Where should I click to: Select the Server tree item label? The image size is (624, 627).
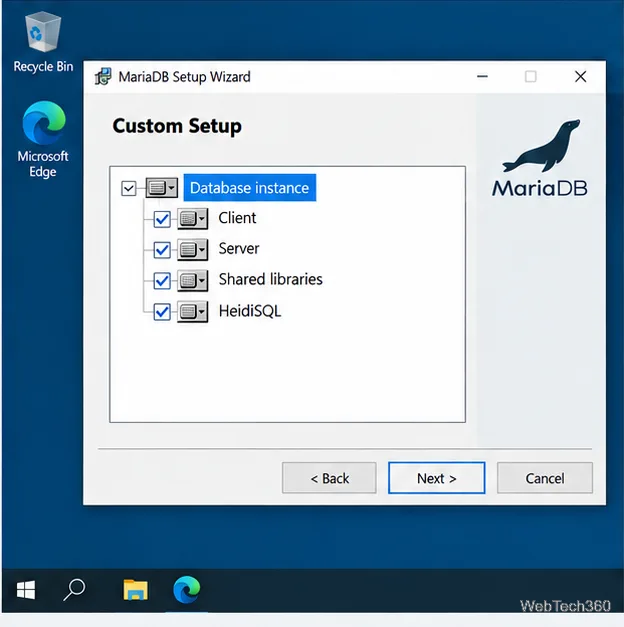click(x=239, y=249)
